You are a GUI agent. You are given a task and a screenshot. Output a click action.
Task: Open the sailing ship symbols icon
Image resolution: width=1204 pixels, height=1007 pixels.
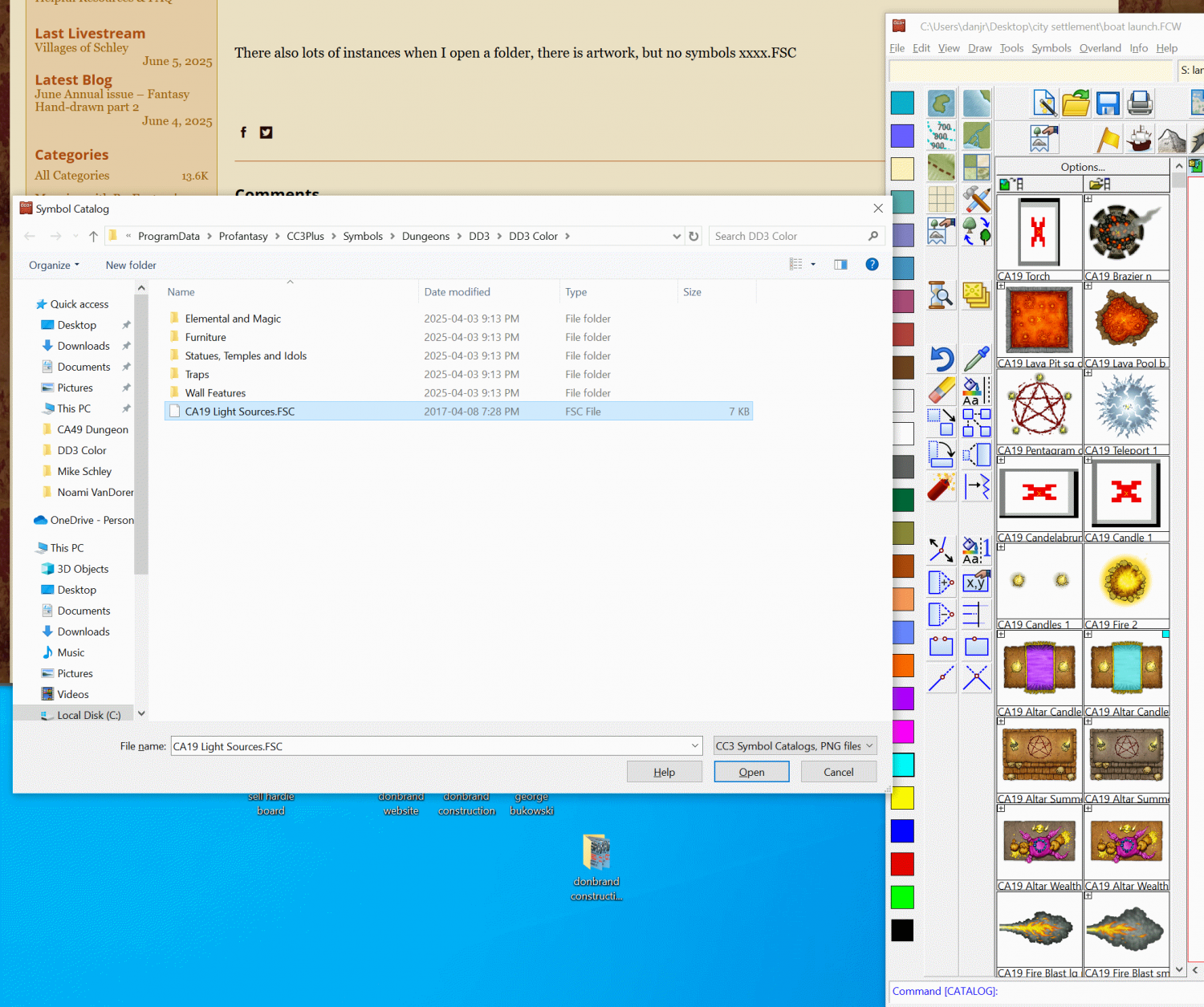point(1139,140)
